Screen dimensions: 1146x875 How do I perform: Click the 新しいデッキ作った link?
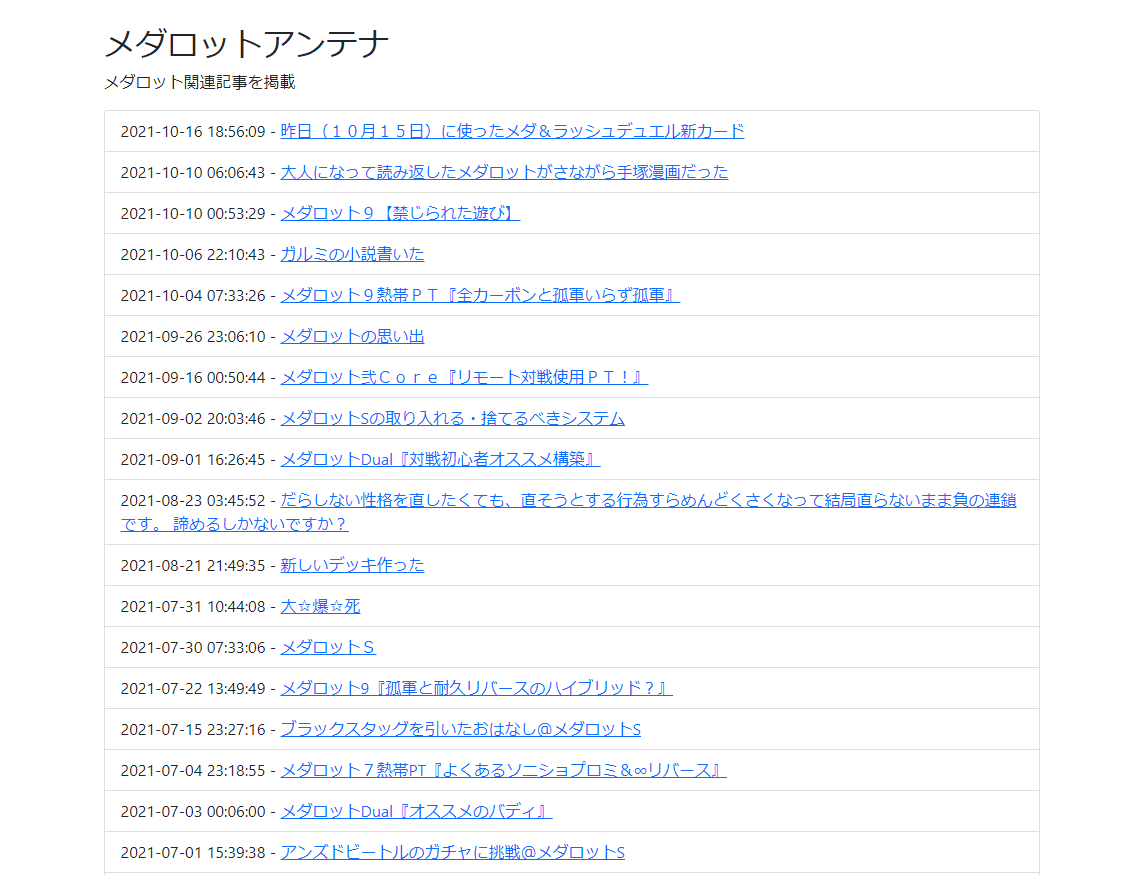coord(352,565)
